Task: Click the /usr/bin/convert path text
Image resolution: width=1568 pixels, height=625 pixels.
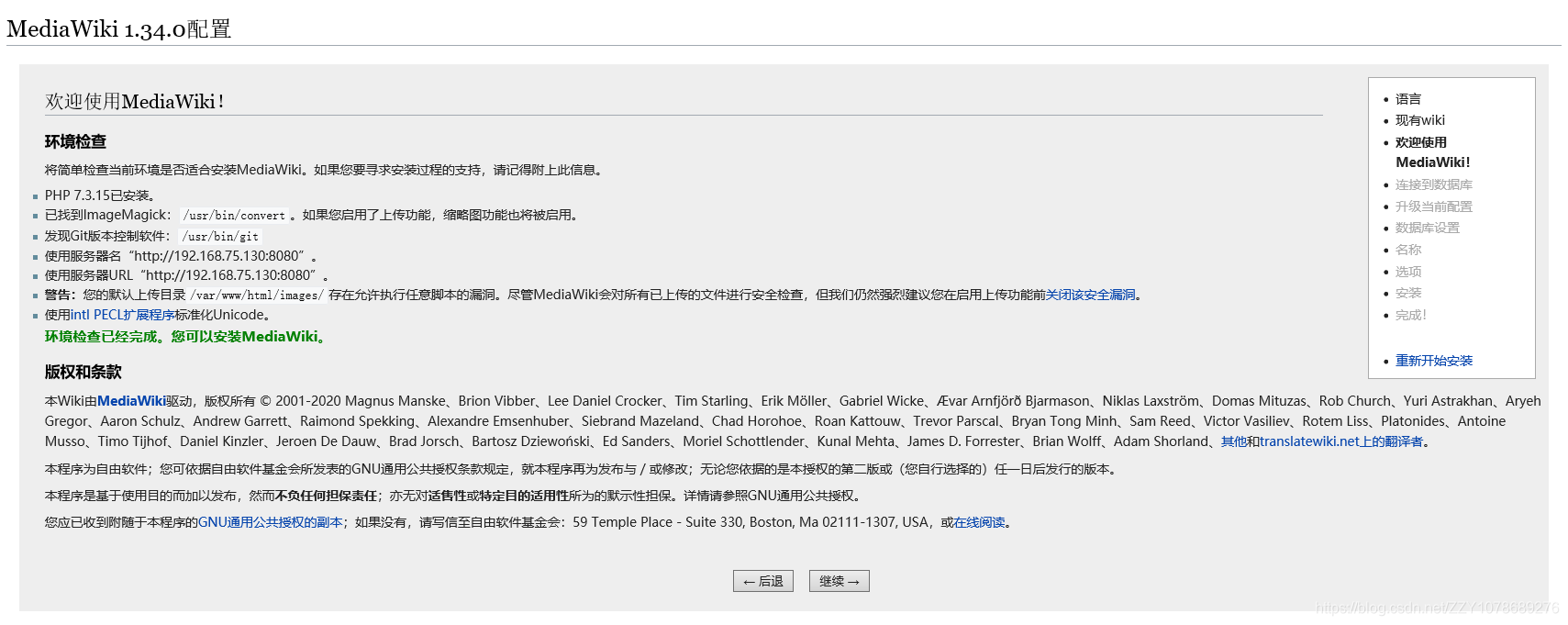Action: click(234, 216)
